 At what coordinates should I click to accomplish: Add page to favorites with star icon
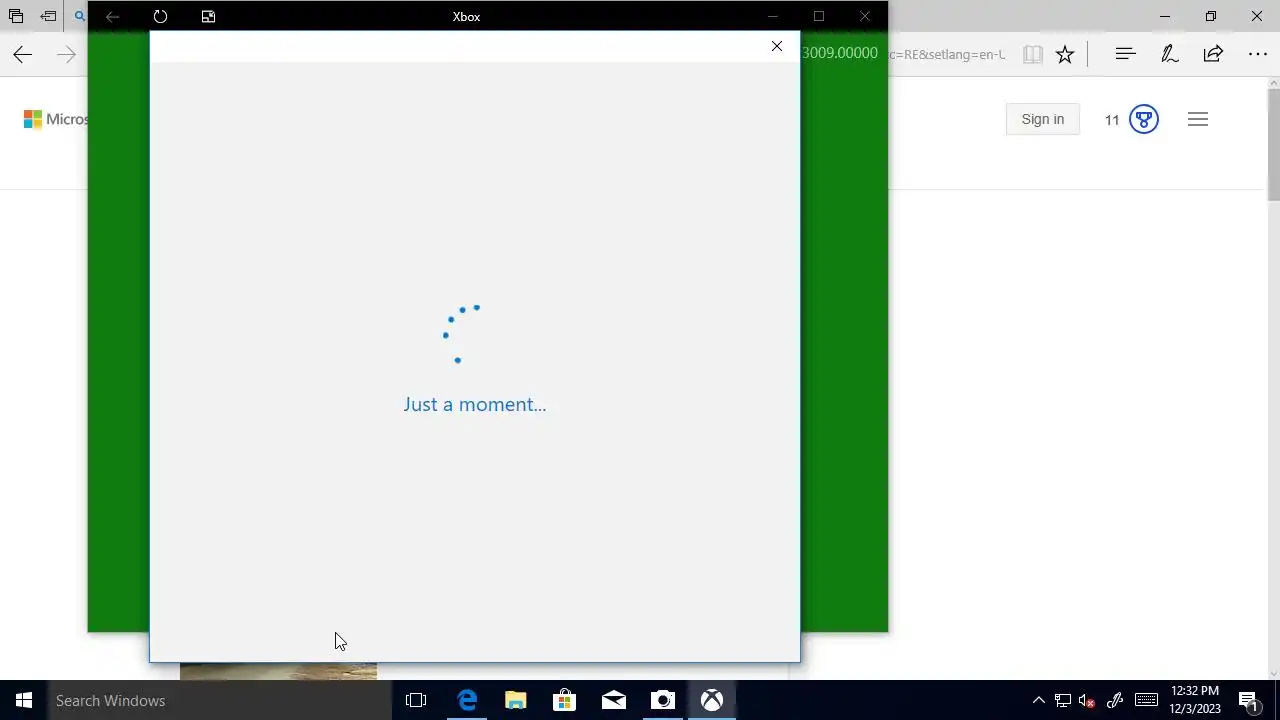[x=1065, y=55]
